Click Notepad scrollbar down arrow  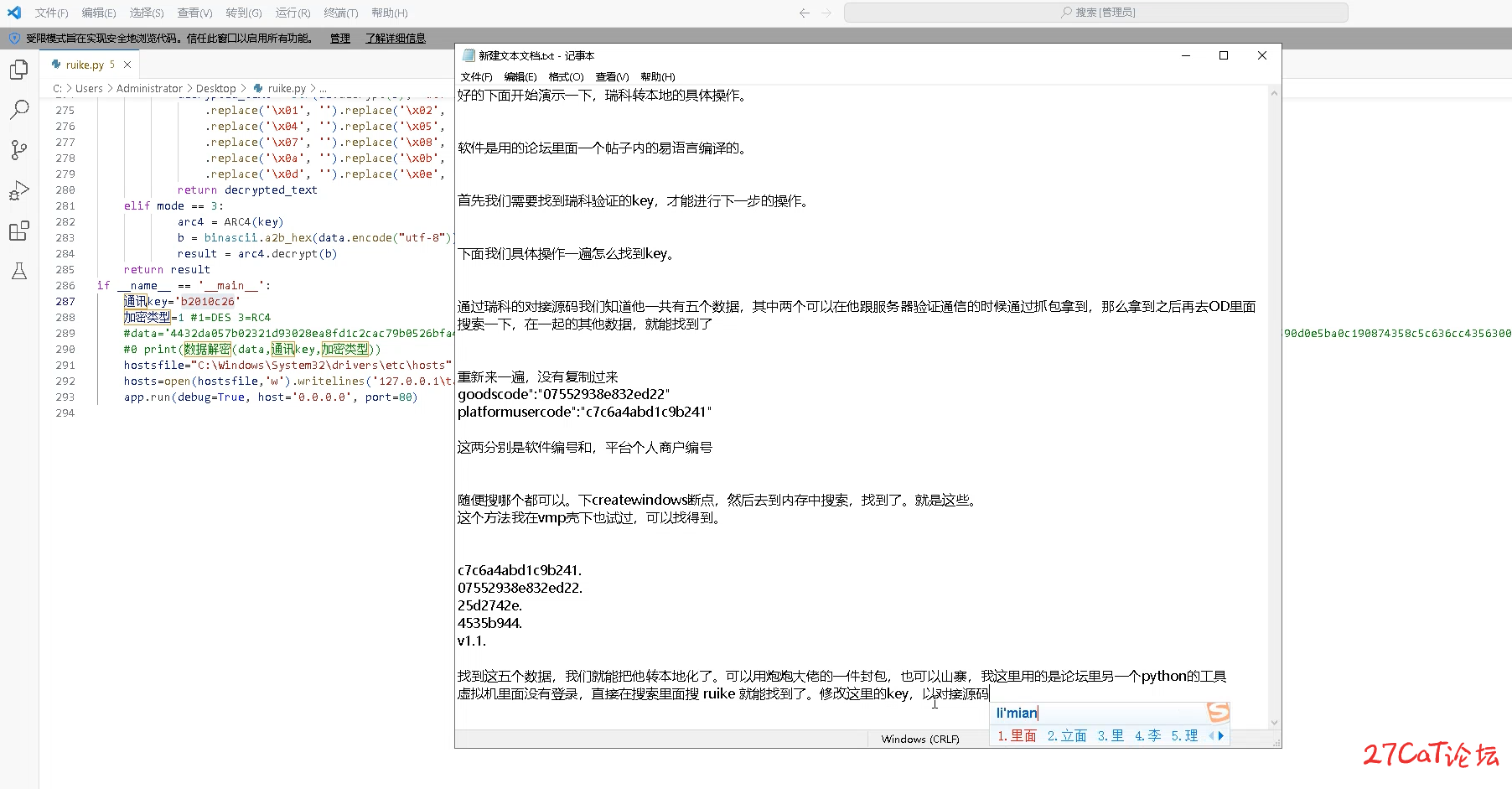(1274, 723)
